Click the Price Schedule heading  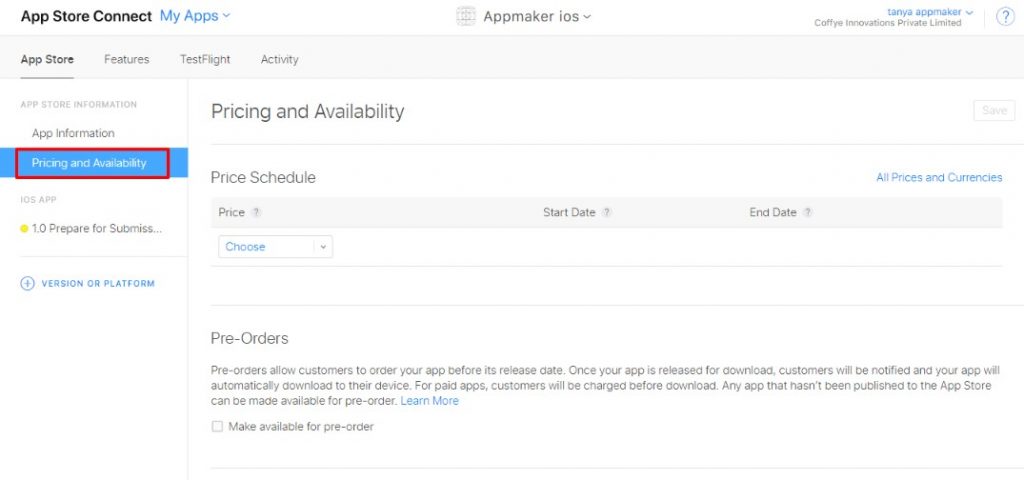[x=263, y=178]
